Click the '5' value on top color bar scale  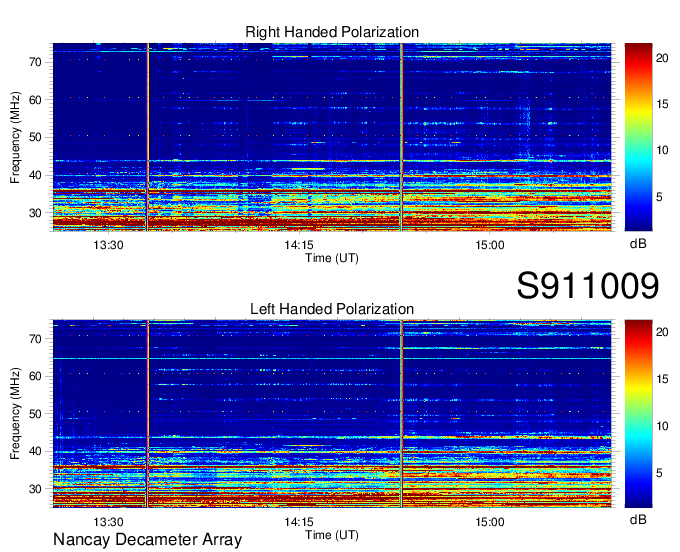point(659,197)
